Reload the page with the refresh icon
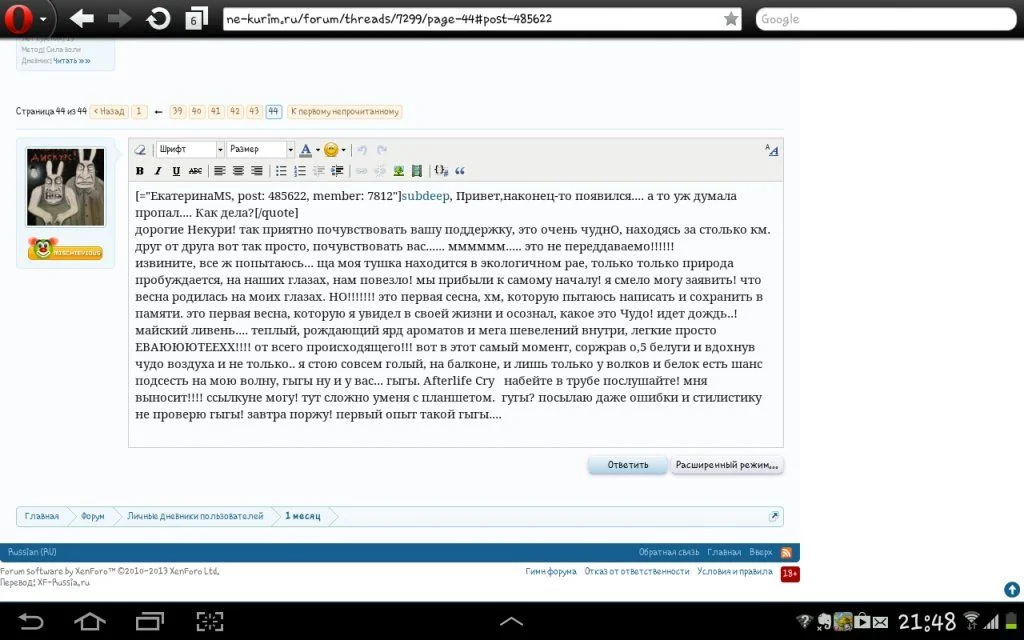The image size is (1024, 640). tap(158, 18)
